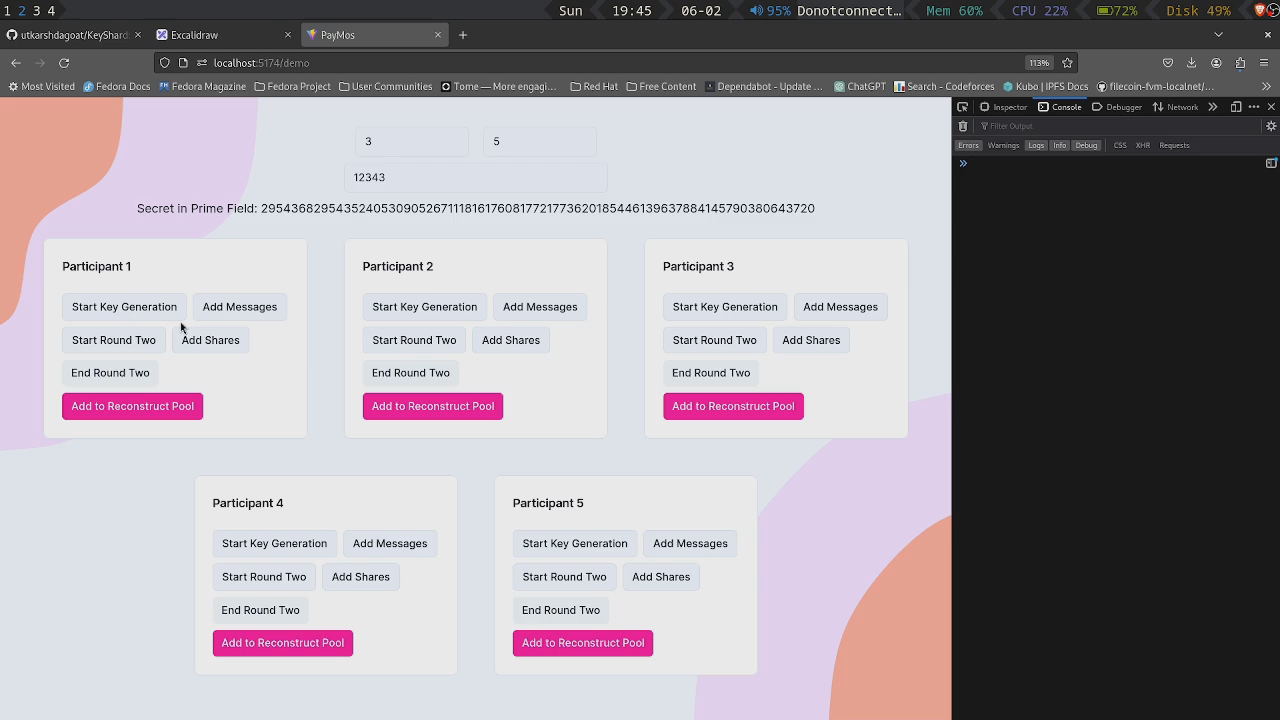The width and height of the screenshot is (1280, 720).
Task: Open the Firefox downloads panel
Action: click(1191, 63)
